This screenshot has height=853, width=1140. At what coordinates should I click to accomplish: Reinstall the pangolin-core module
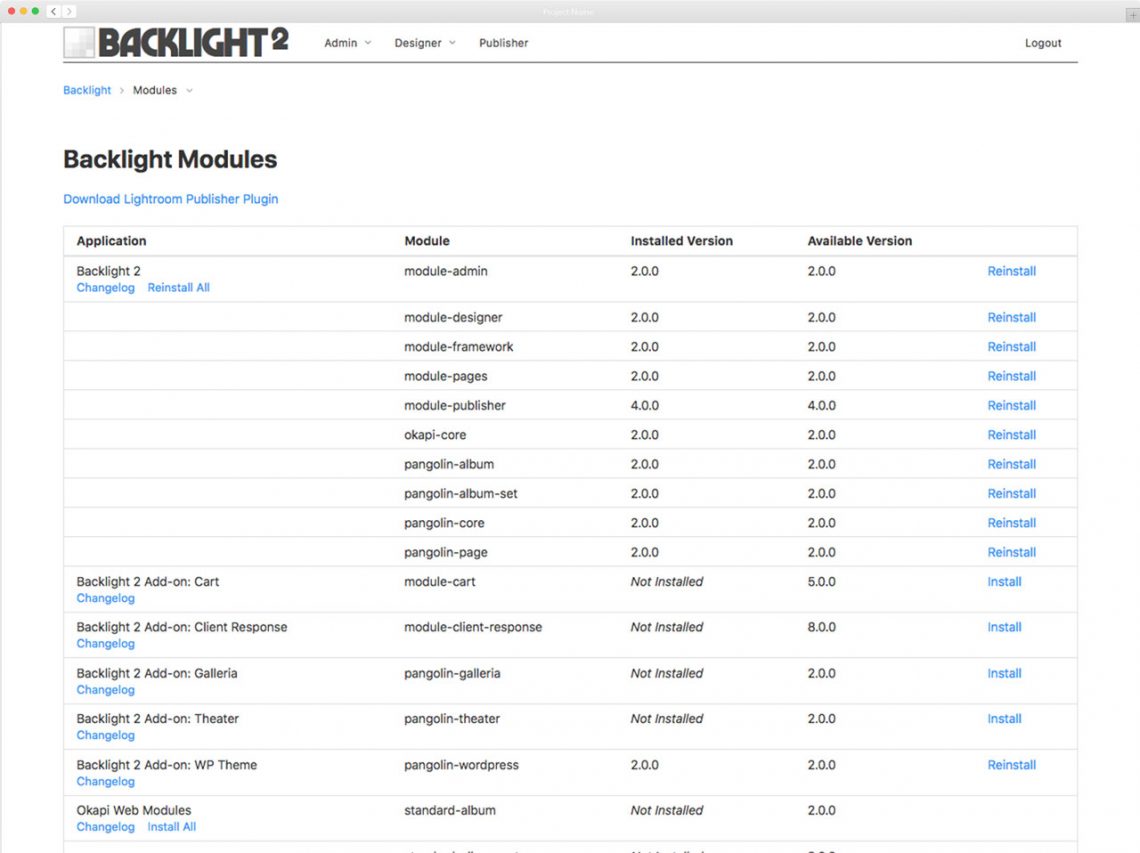[x=1011, y=523]
